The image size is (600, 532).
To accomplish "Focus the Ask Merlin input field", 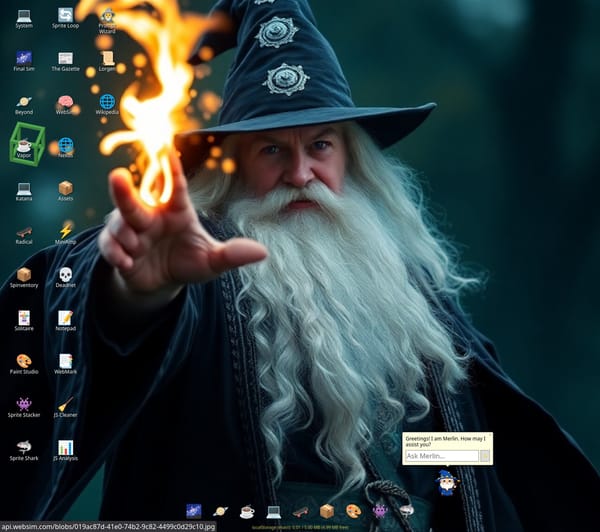I will tap(442, 456).
